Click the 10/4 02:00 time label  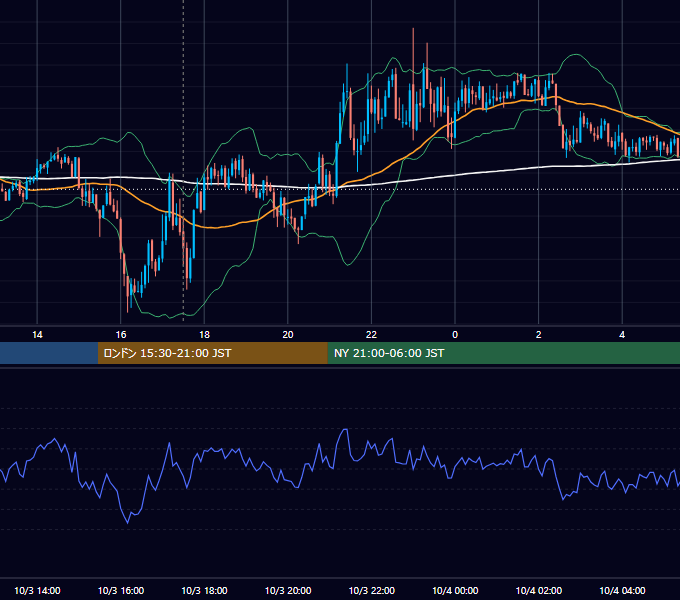(539, 590)
